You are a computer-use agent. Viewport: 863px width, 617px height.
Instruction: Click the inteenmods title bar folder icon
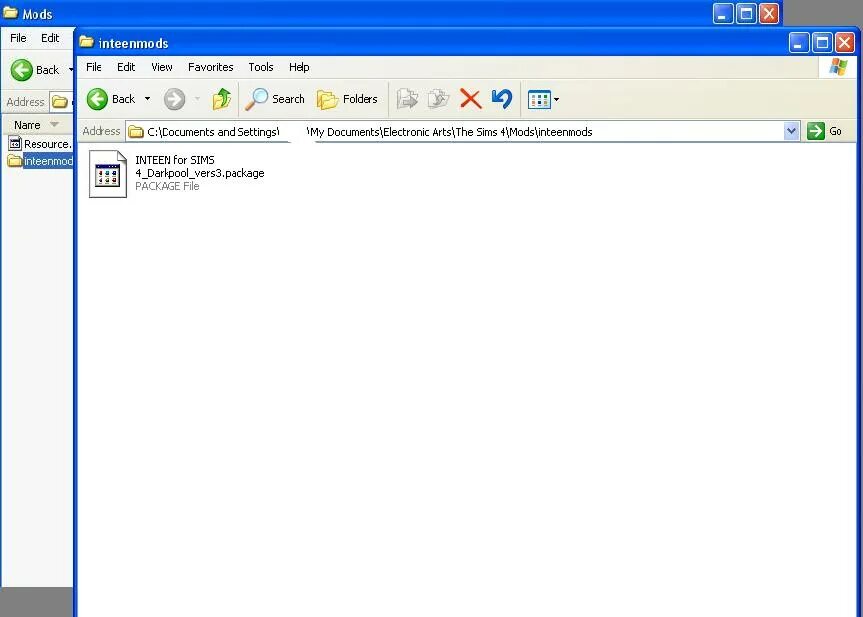86,42
